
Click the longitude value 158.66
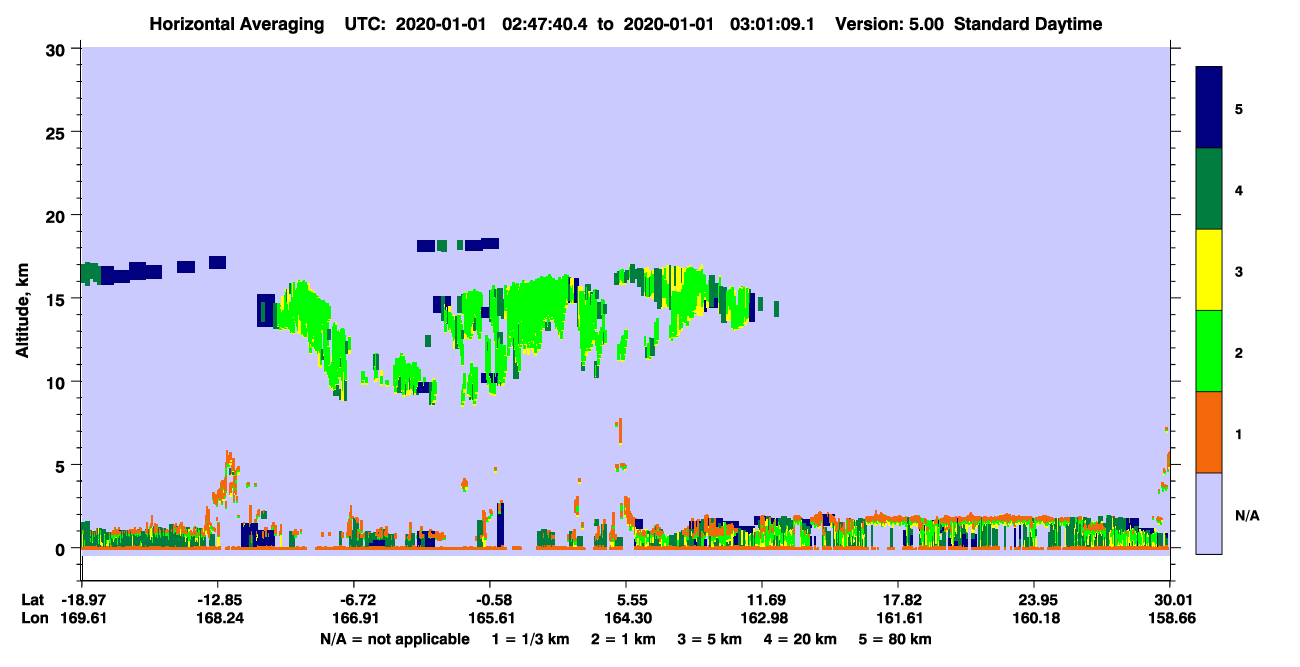coord(1171,619)
